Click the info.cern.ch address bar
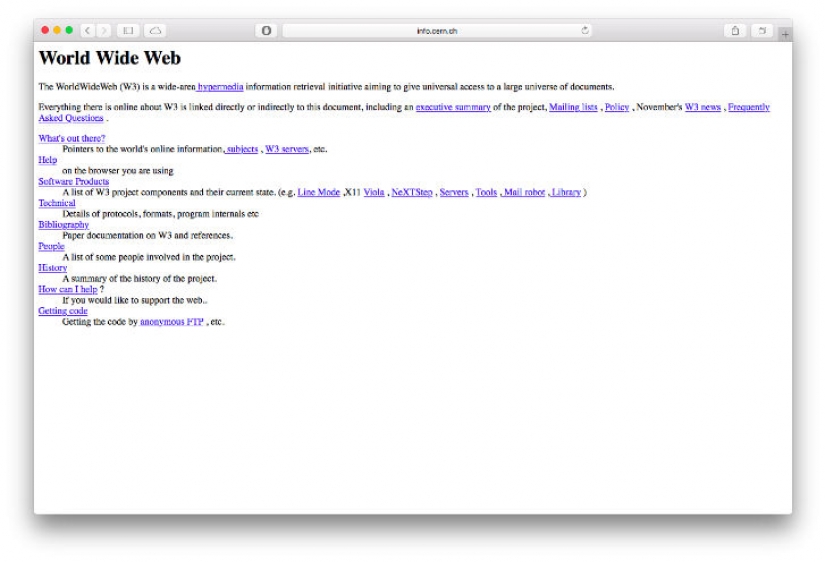 coord(436,31)
